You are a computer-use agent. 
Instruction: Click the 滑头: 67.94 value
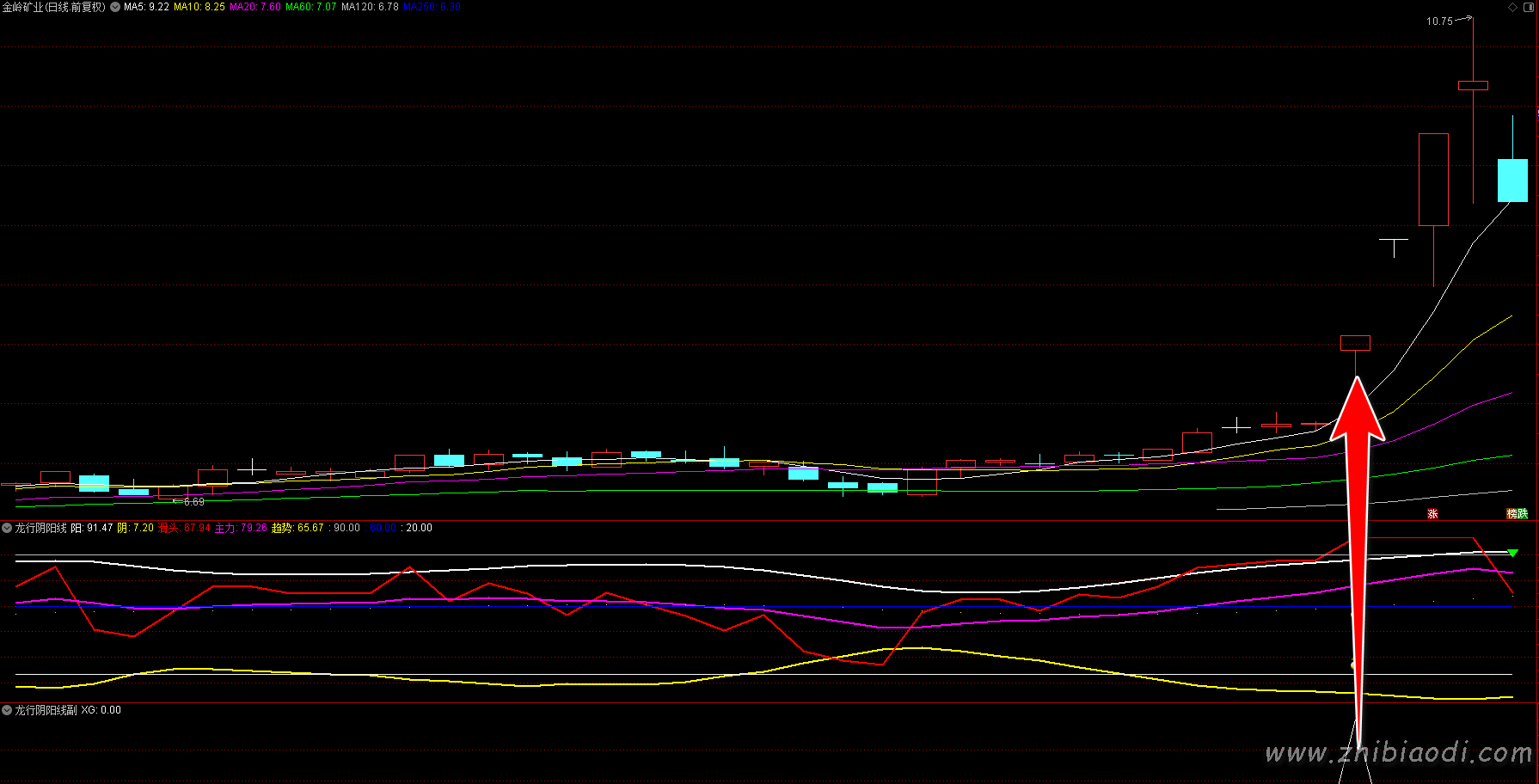pyautogui.click(x=184, y=528)
